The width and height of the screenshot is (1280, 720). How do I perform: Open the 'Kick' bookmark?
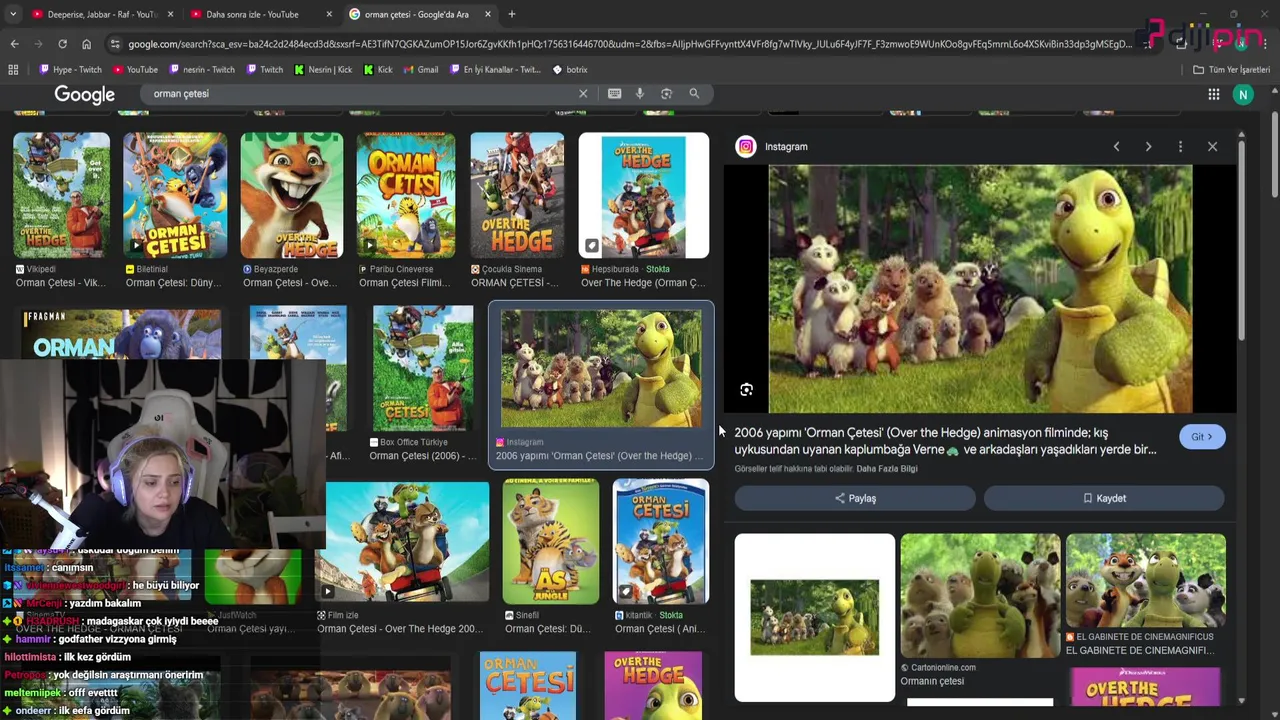(x=378, y=70)
